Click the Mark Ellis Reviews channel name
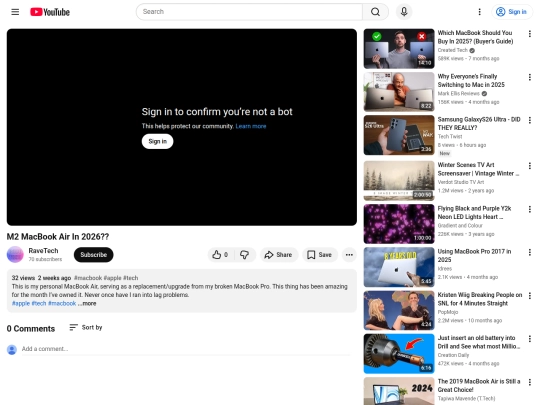 click(x=458, y=94)
